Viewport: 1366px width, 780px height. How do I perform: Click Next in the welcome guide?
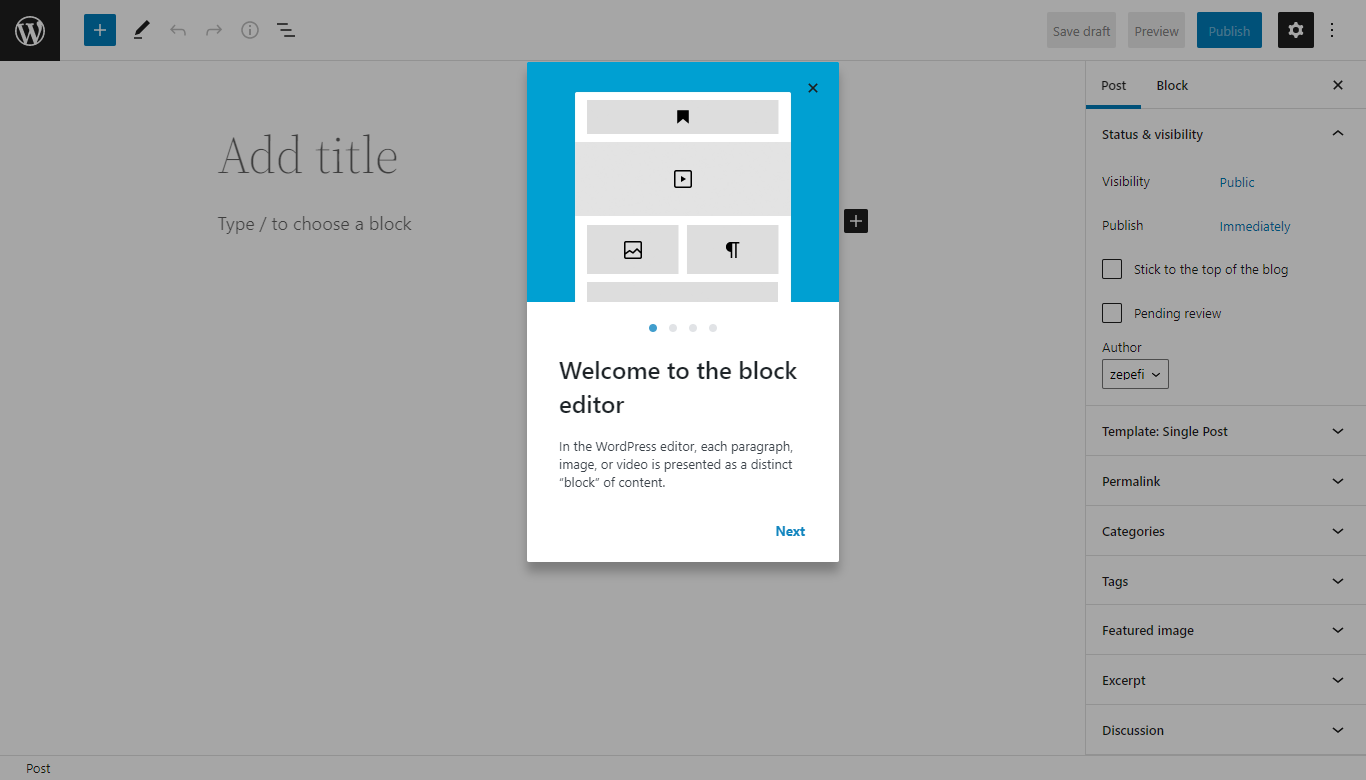[790, 531]
